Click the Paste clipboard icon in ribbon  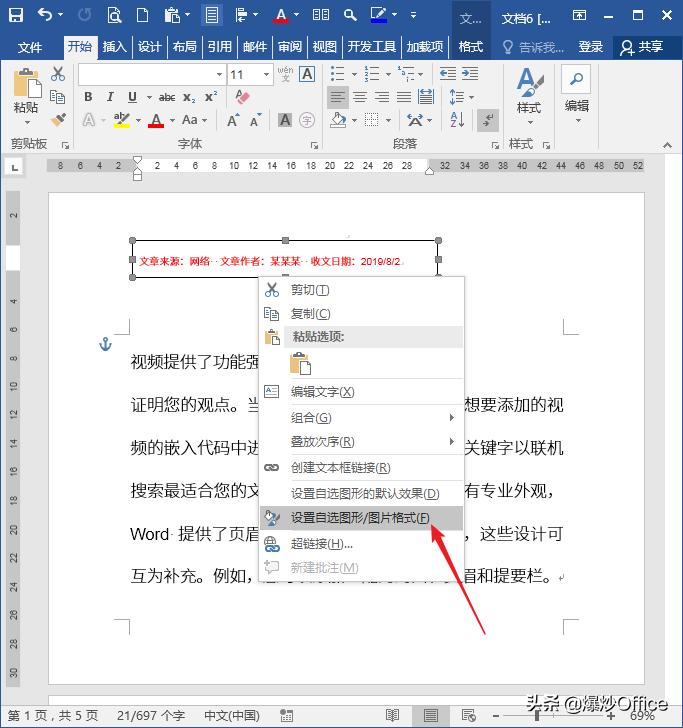(27, 83)
